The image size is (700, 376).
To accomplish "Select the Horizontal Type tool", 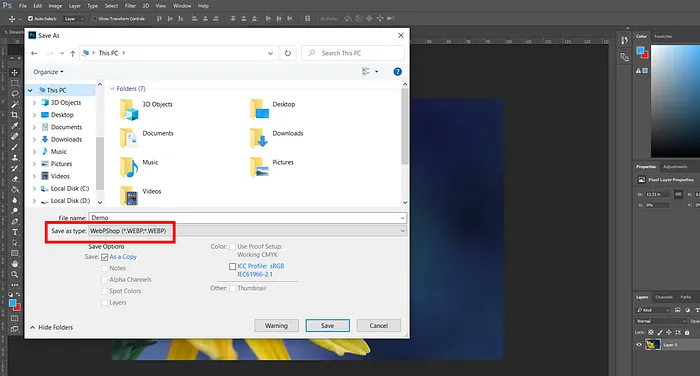I will pyautogui.click(x=14, y=232).
